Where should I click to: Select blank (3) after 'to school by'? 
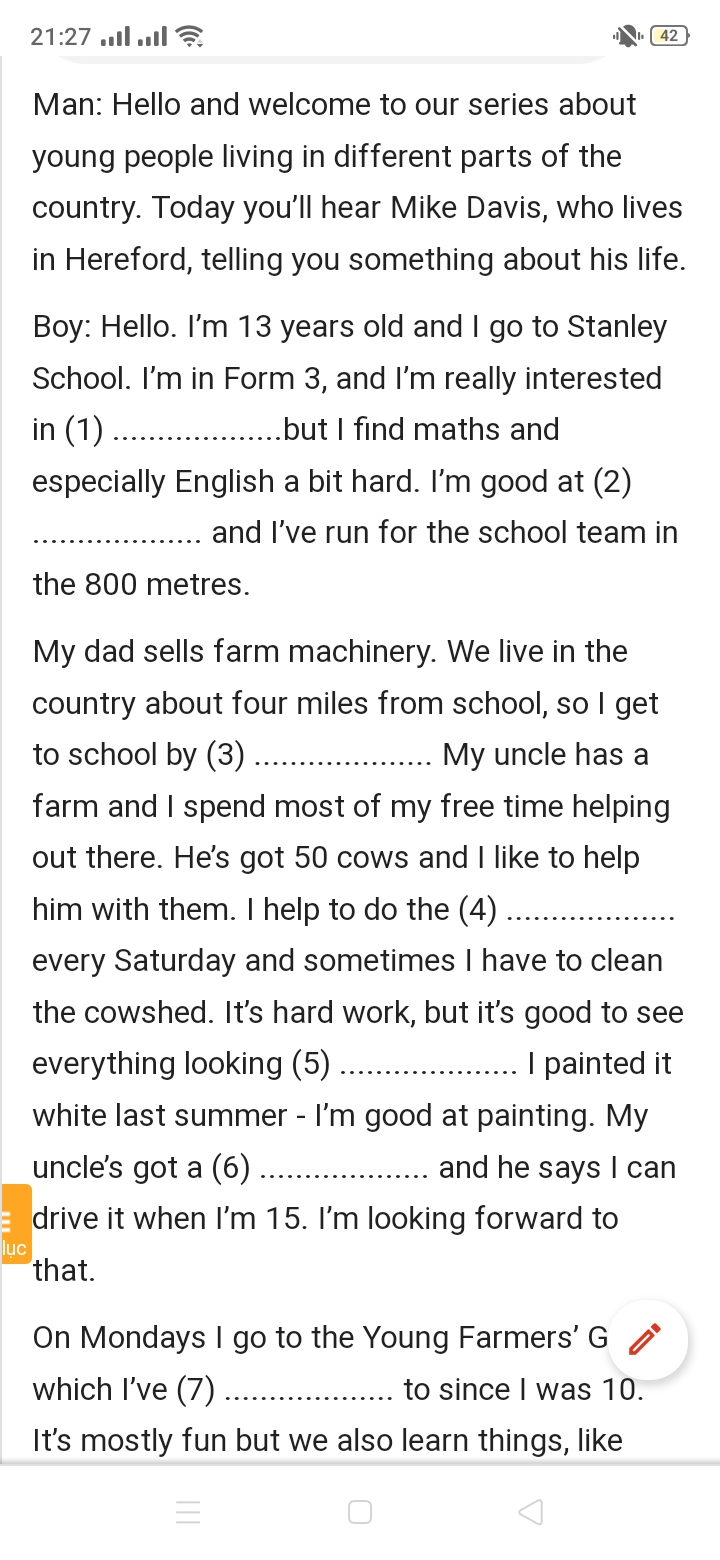[342, 757]
